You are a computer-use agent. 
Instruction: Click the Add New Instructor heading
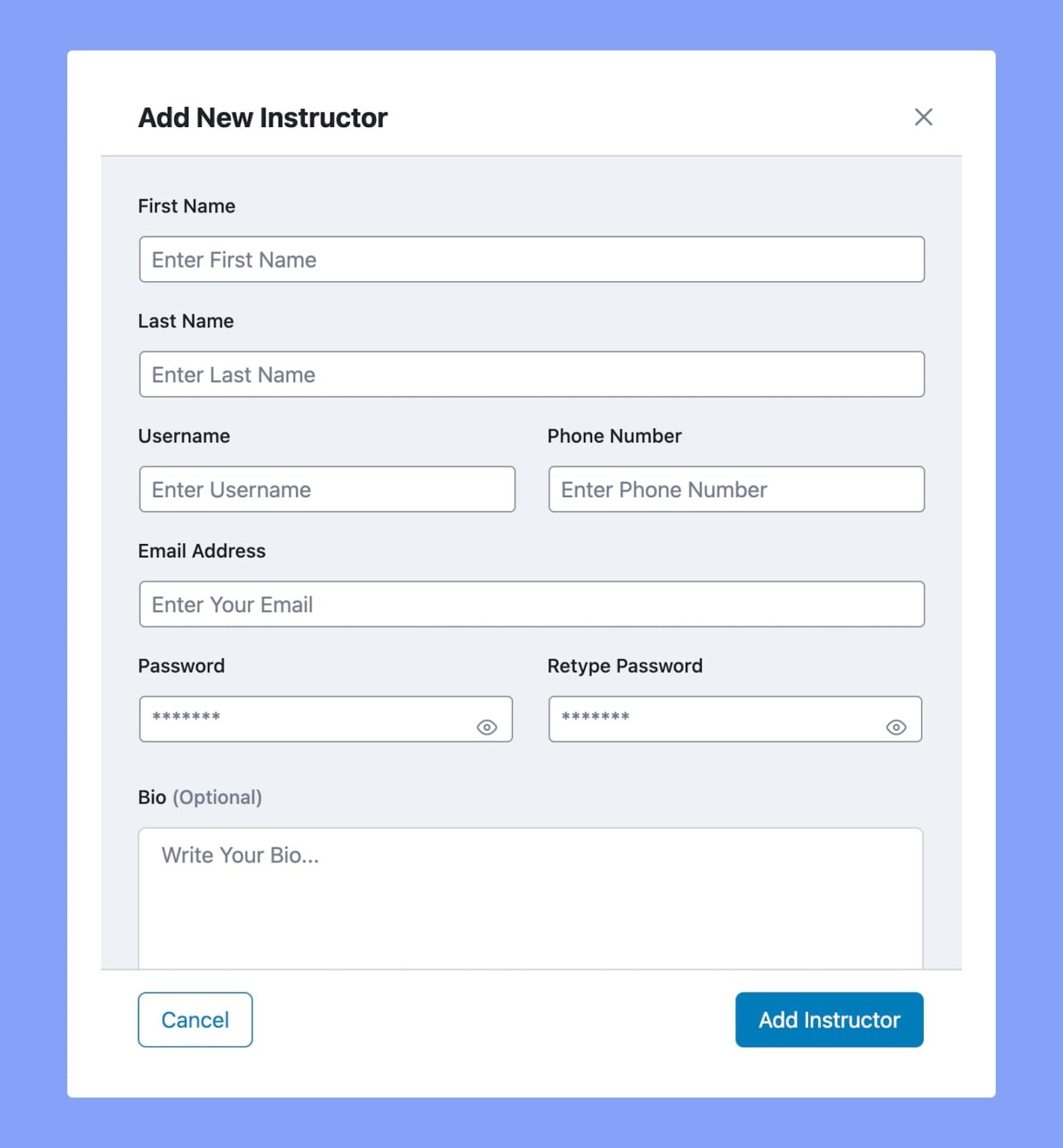(x=262, y=118)
